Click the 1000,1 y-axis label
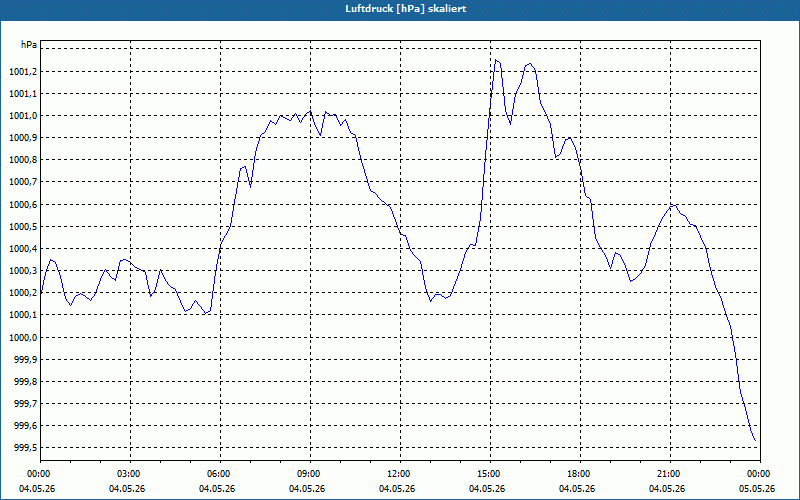This screenshot has width=800, height=500. [23, 315]
